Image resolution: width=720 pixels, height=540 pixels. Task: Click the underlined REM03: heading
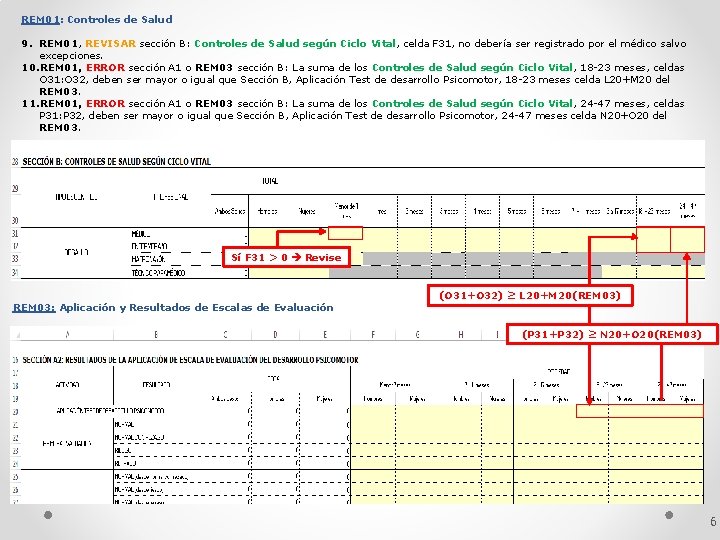point(34,307)
